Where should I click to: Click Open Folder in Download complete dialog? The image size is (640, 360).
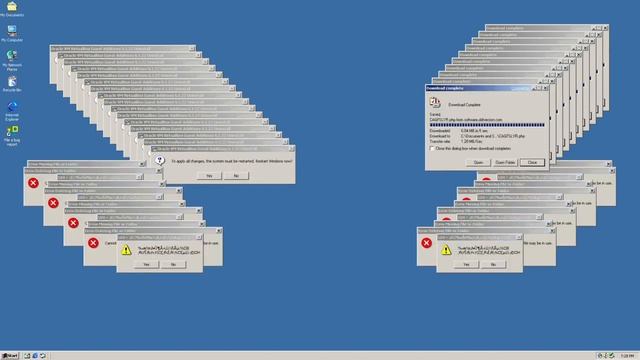505,162
